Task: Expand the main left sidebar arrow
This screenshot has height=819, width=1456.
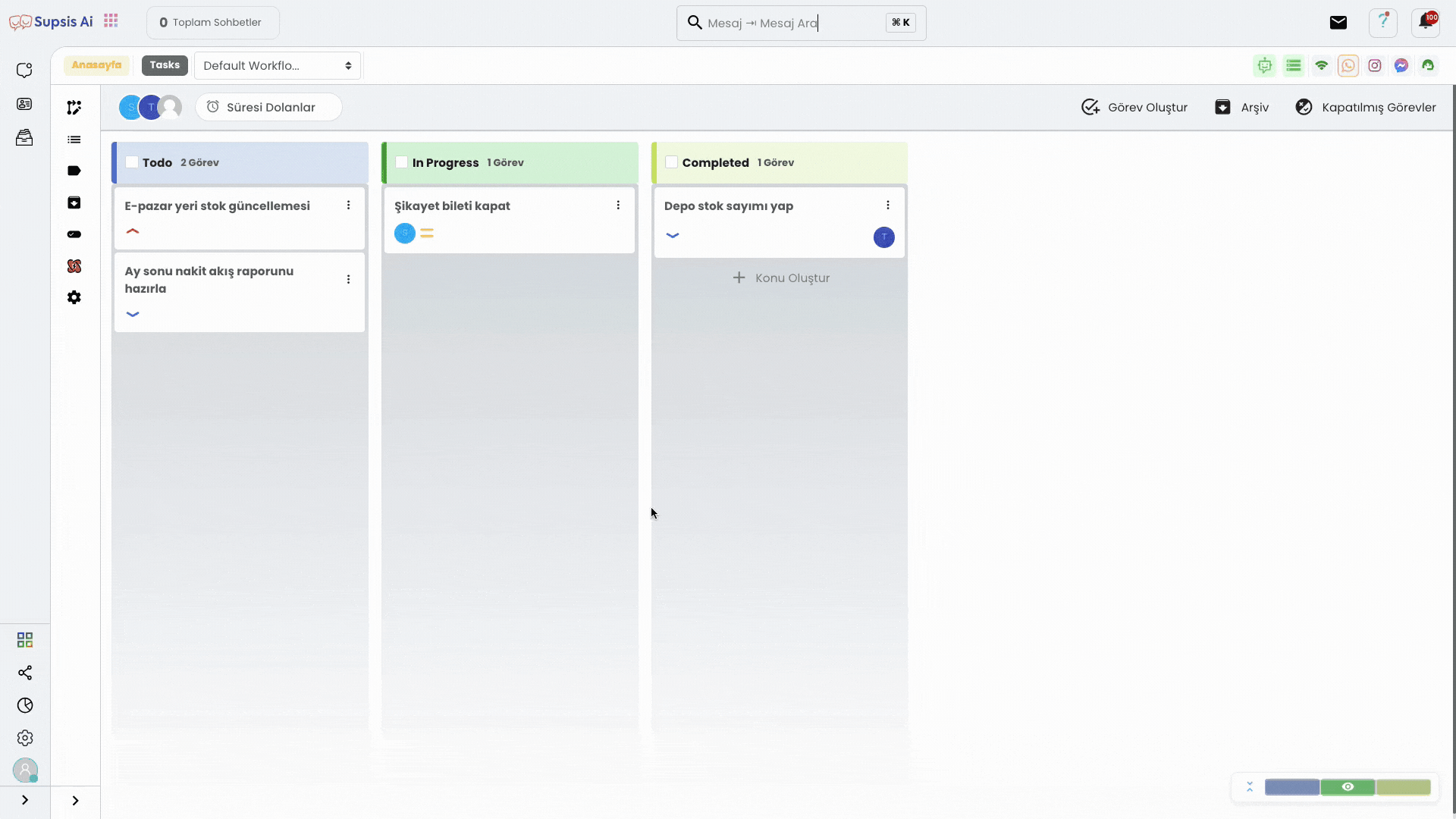Action: pos(25,800)
